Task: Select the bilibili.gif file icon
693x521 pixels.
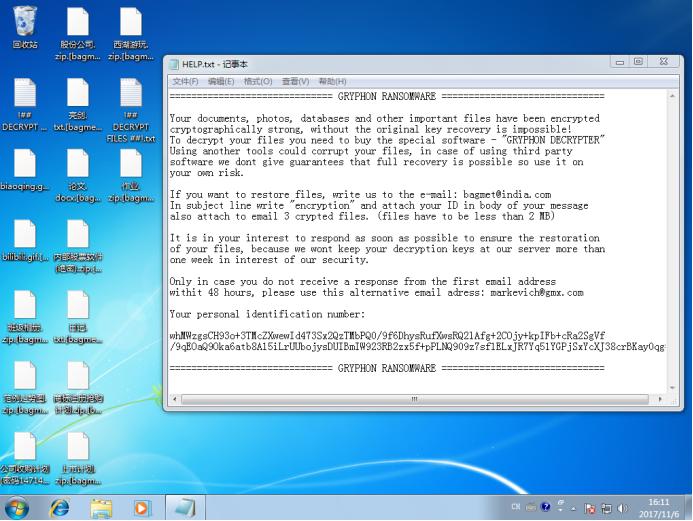Action: click(25, 241)
